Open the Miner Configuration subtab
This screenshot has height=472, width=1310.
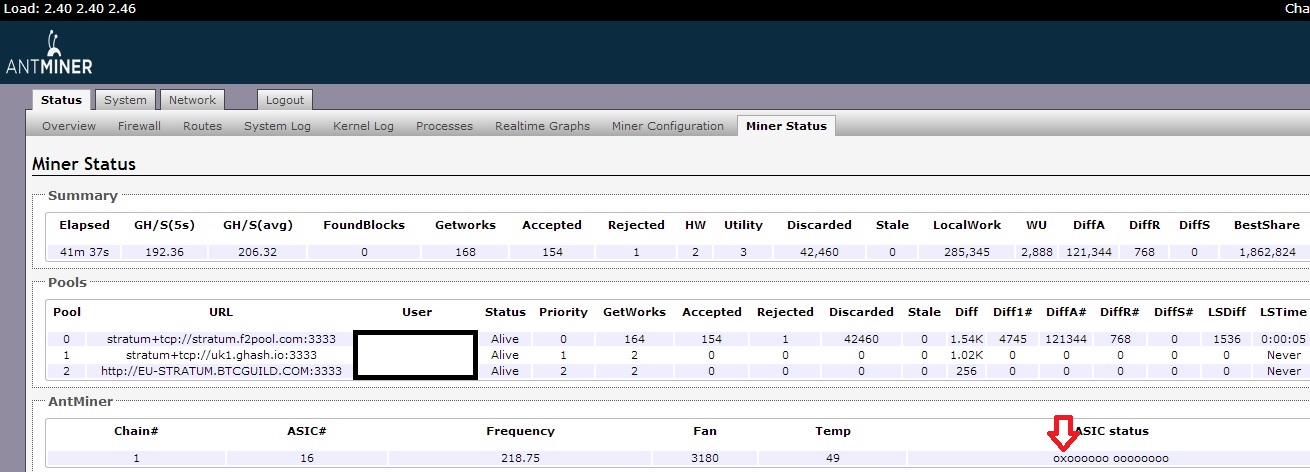click(667, 126)
